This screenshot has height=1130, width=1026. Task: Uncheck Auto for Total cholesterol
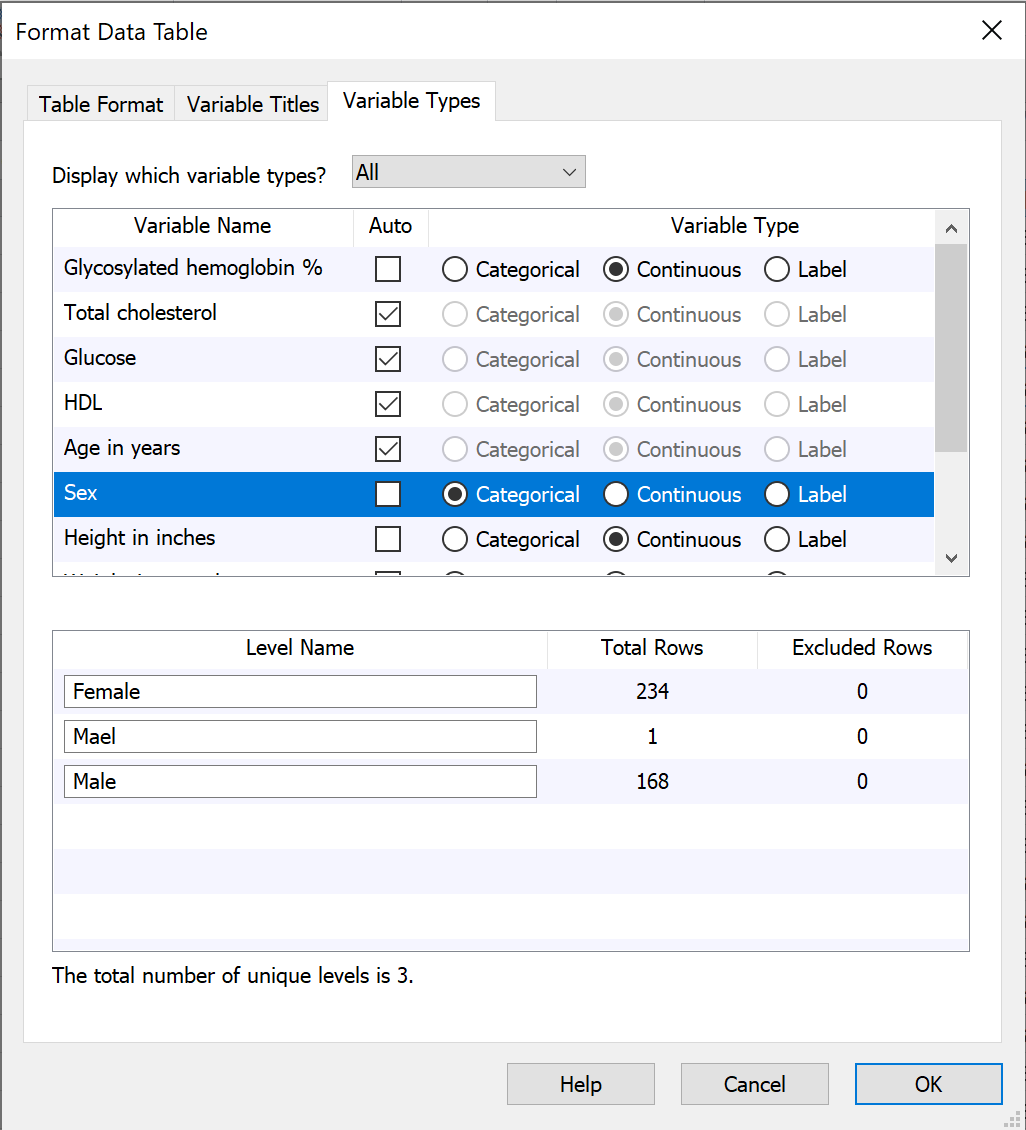coord(388,314)
